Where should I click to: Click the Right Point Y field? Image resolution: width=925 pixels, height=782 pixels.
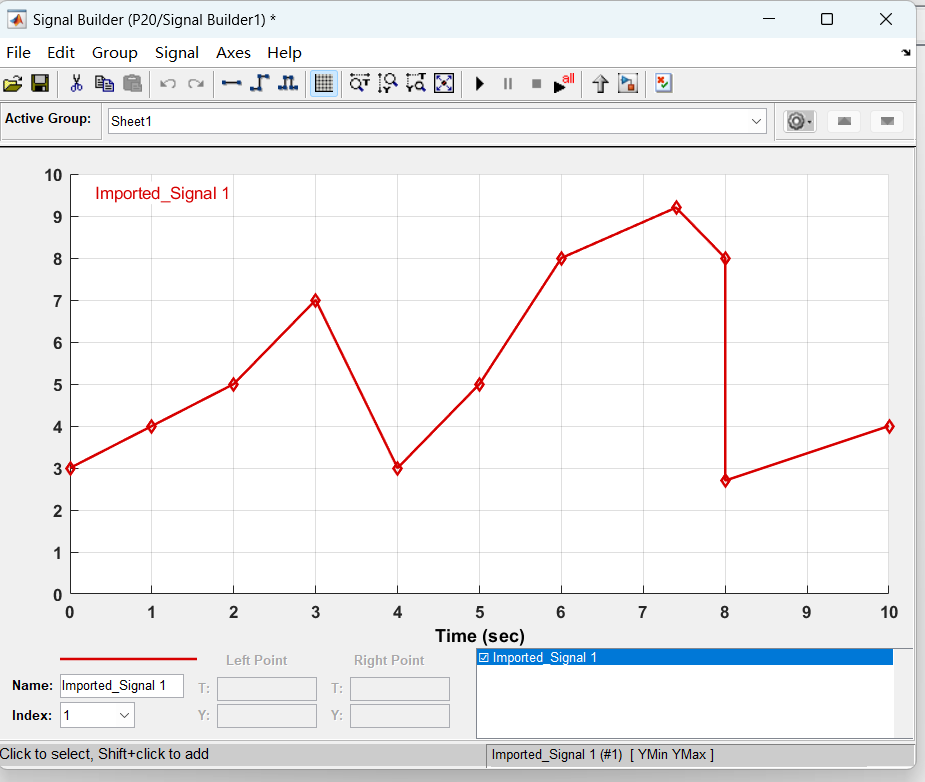pyautogui.click(x=399, y=716)
